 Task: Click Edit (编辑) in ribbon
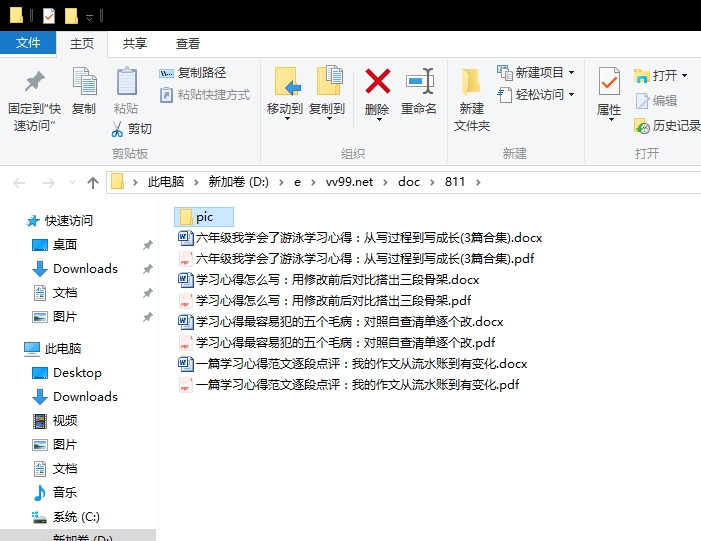point(656,101)
